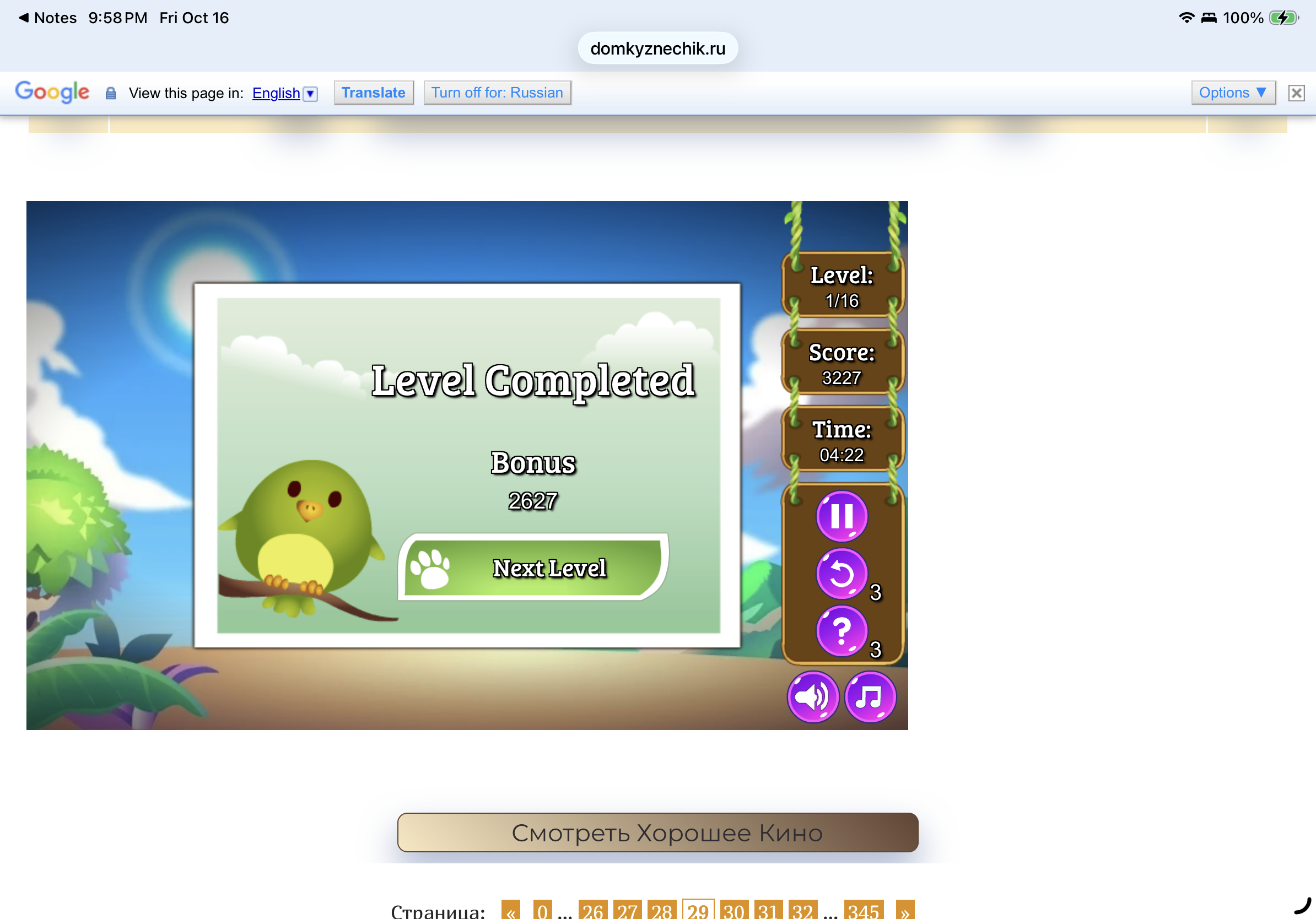Open page 30 in pagination
The width and height of the screenshot is (1316, 919).
[x=733, y=910]
